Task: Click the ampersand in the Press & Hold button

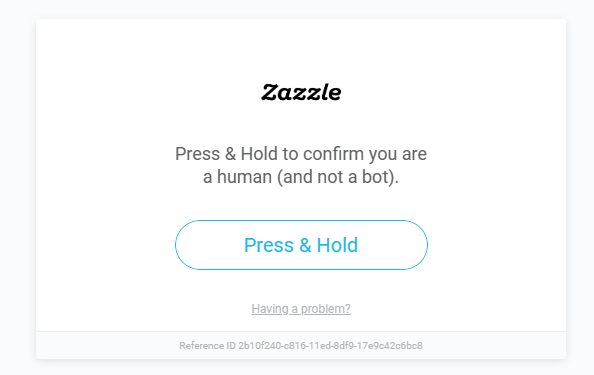Action: point(305,245)
